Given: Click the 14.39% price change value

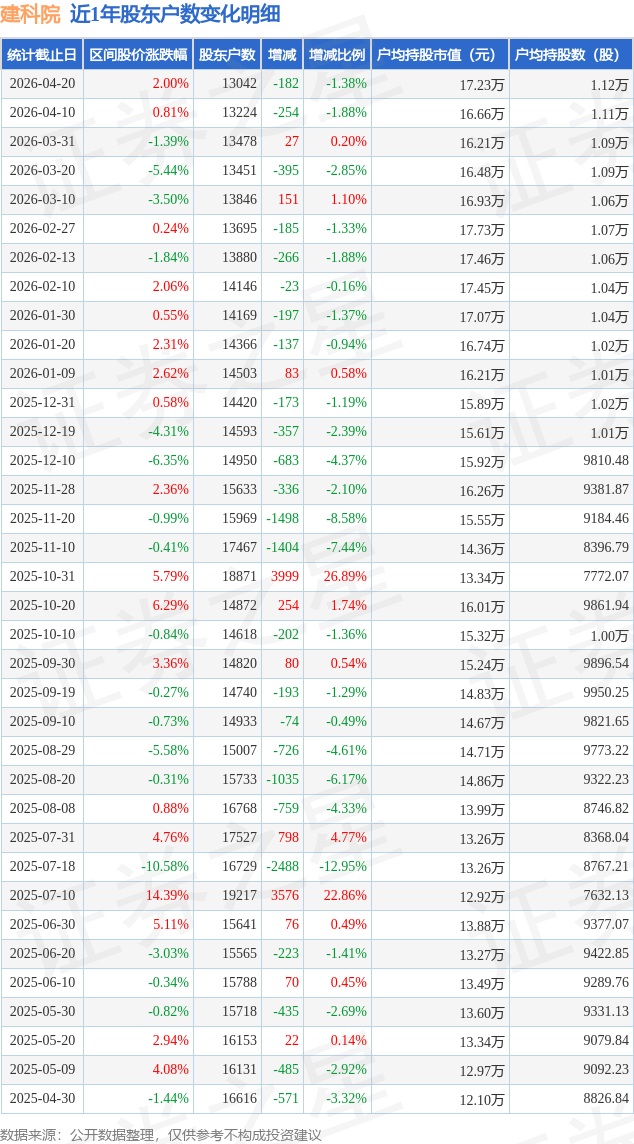Looking at the screenshot, I should (x=167, y=895).
